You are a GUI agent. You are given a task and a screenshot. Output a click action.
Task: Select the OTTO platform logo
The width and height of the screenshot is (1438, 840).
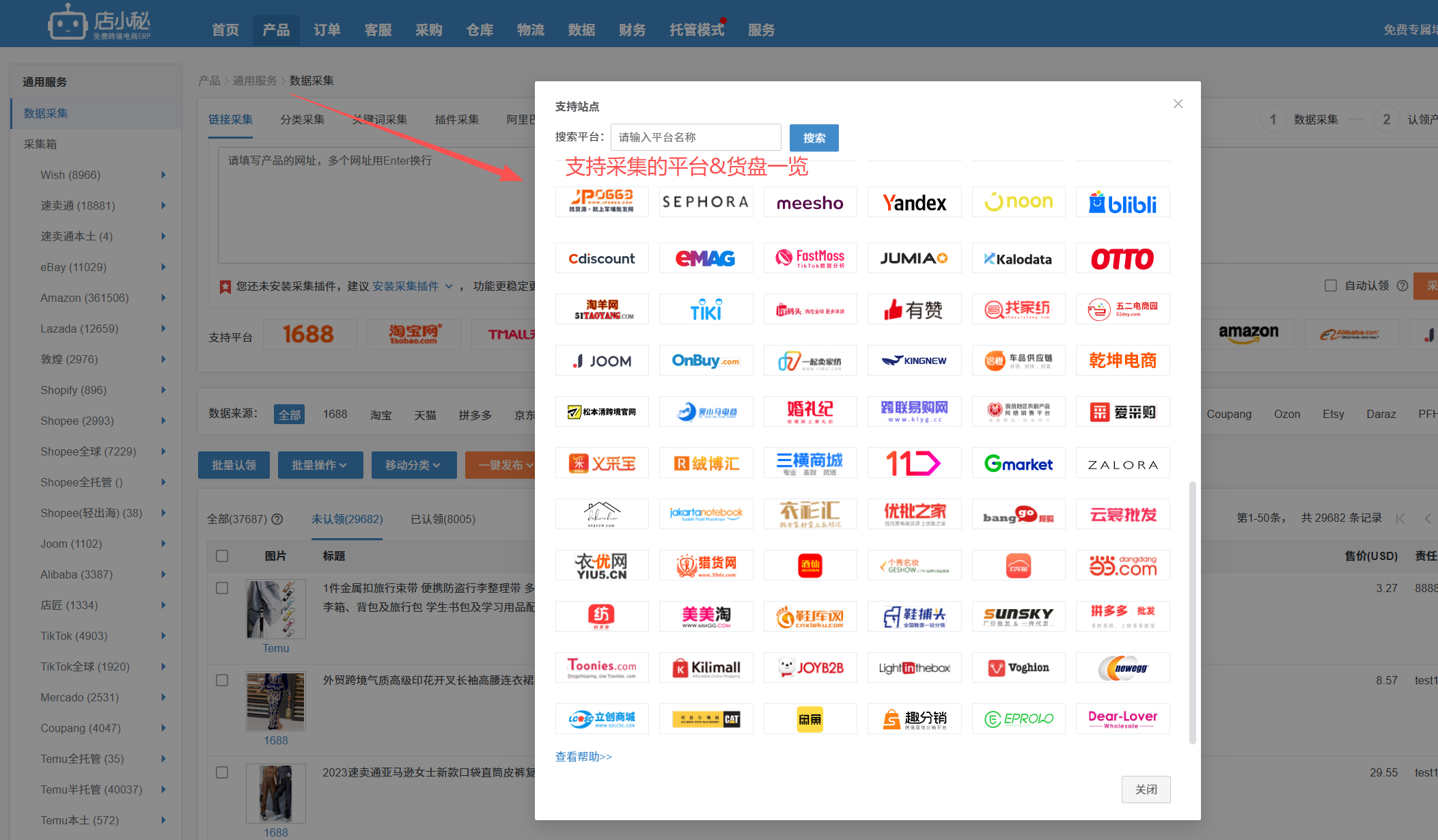tap(1122, 258)
